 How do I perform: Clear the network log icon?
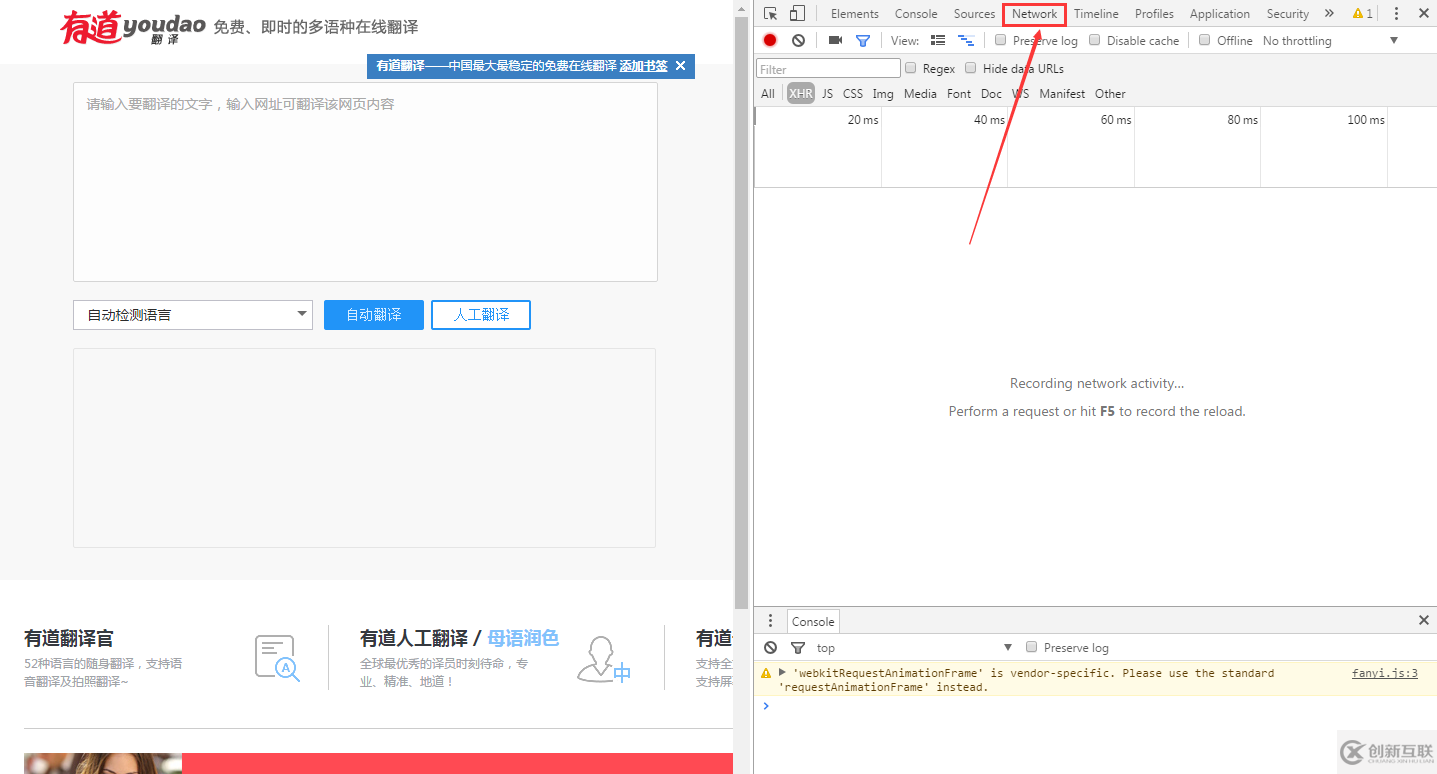pyautogui.click(x=798, y=41)
